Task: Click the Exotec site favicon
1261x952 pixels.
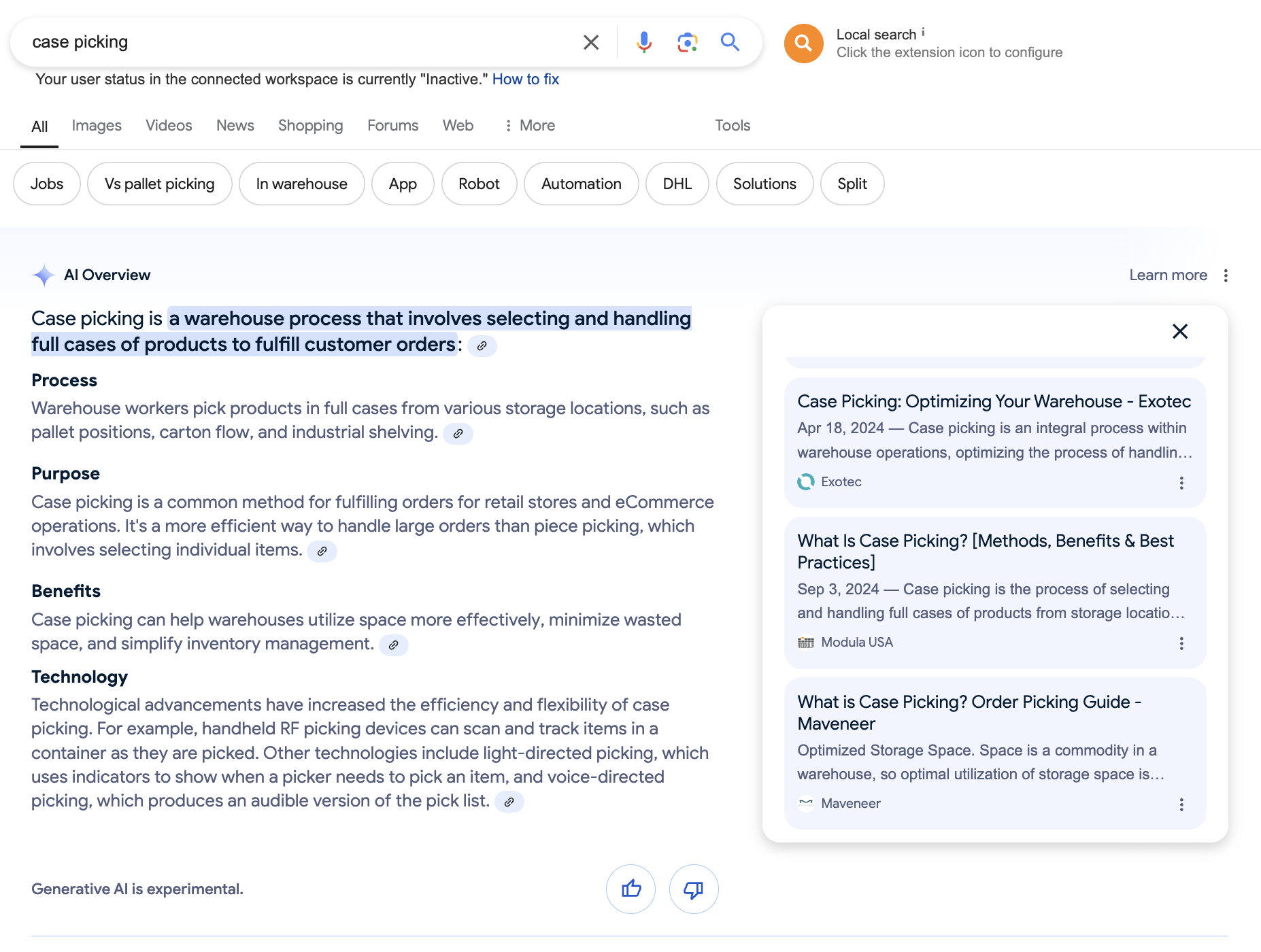Action: 806,481
